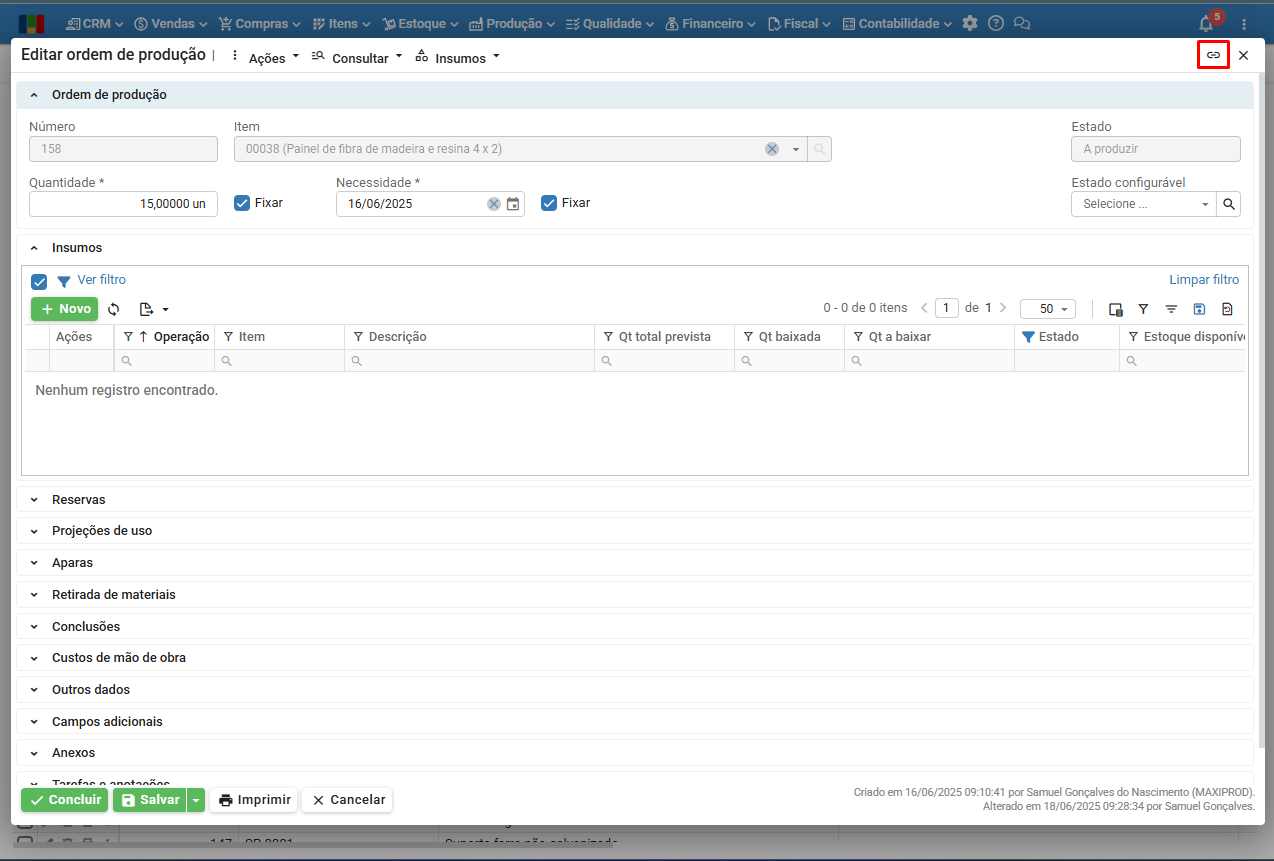Click the notifications bell icon
The image size is (1274, 861).
point(1206,23)
